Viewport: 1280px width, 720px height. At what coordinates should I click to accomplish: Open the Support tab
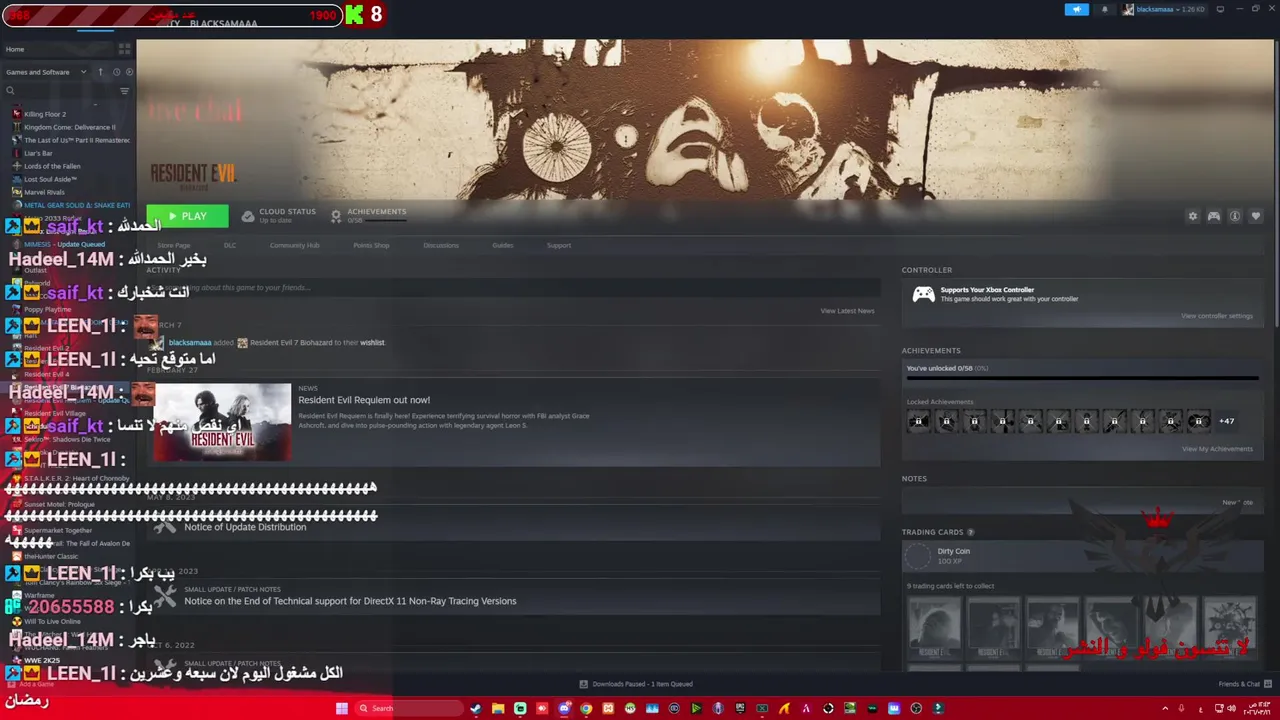[559, 245]
